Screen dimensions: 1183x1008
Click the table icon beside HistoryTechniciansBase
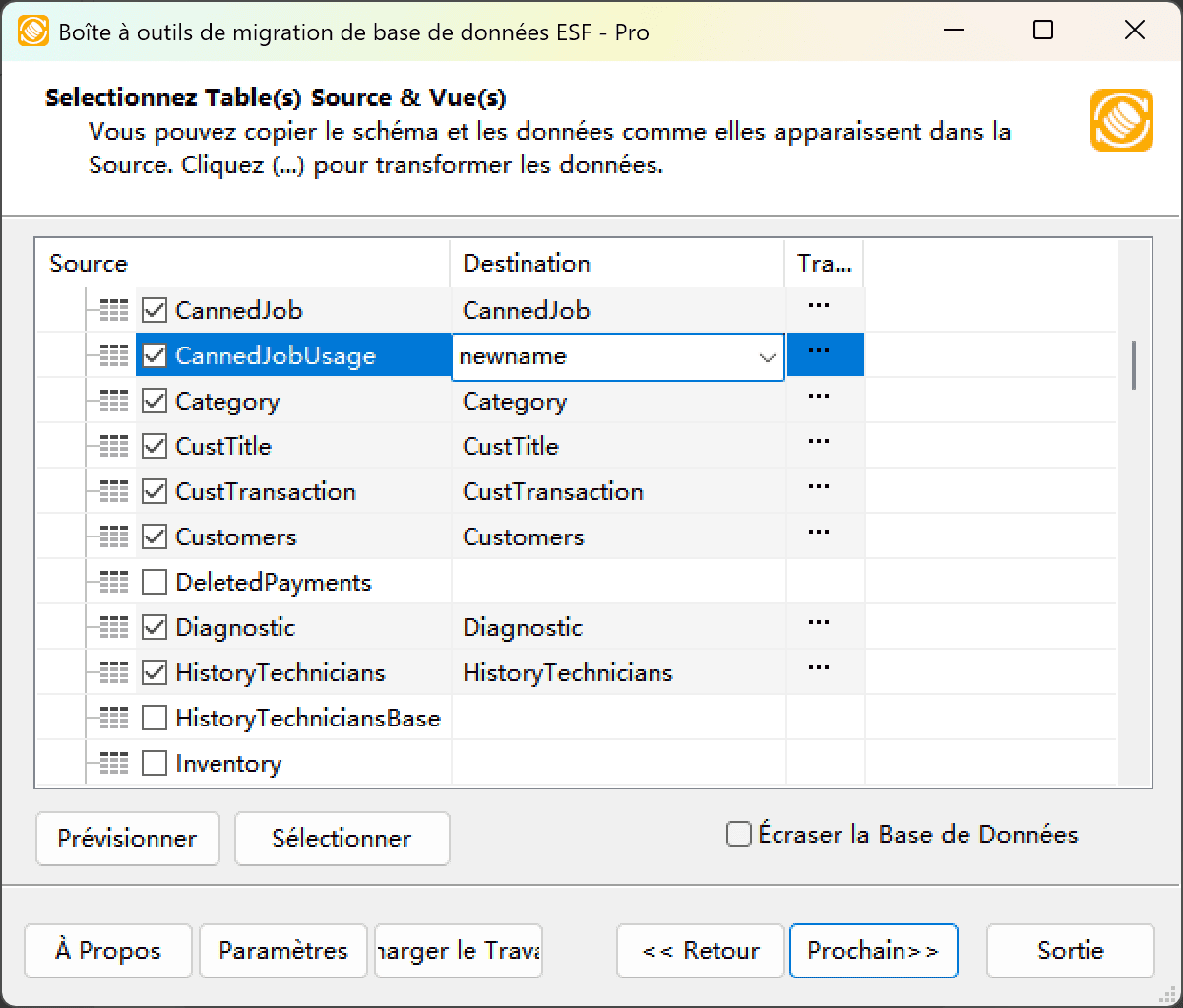[x=114, y=718]
